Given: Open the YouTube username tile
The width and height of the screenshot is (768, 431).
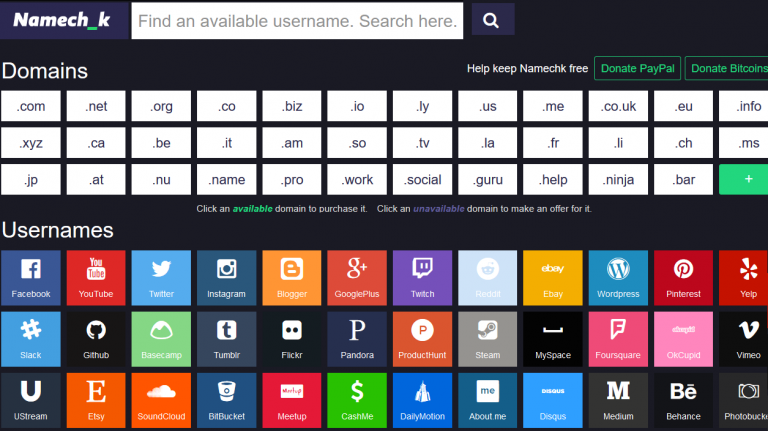Looking at the screenshot, I should click(x=96, y=277).
